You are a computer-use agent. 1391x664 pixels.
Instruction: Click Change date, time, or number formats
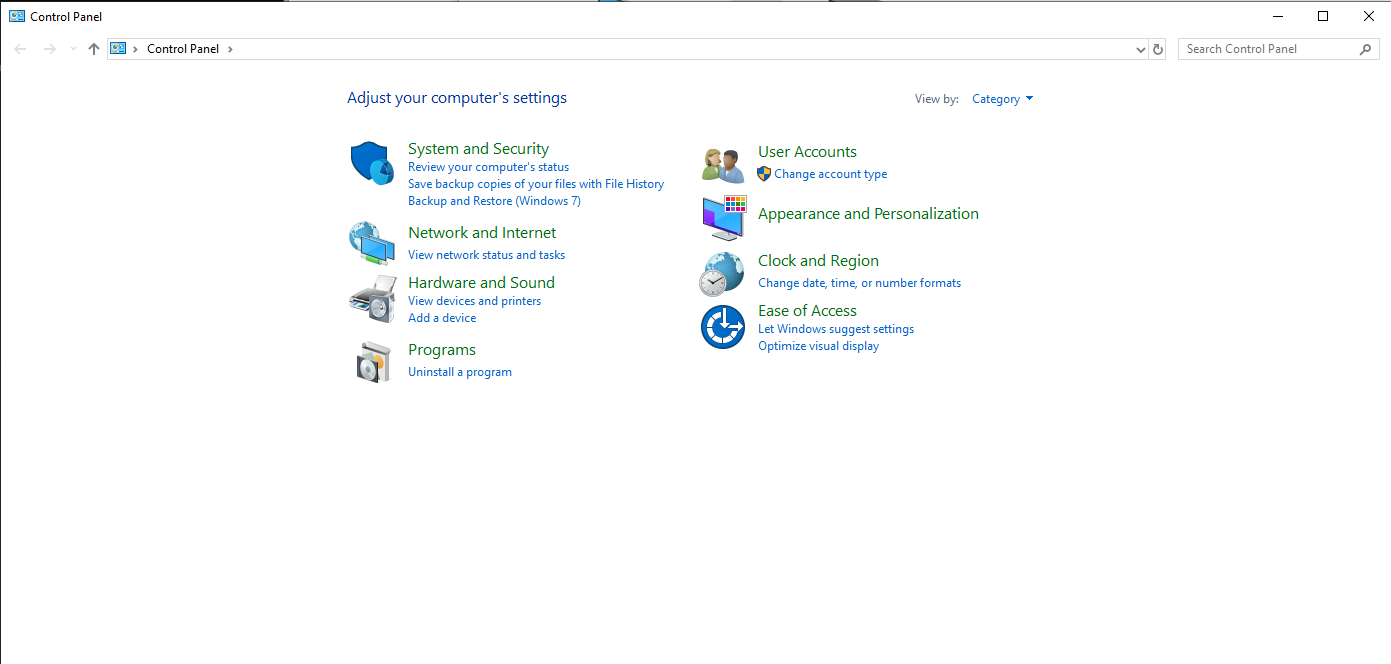pos(859,283)
